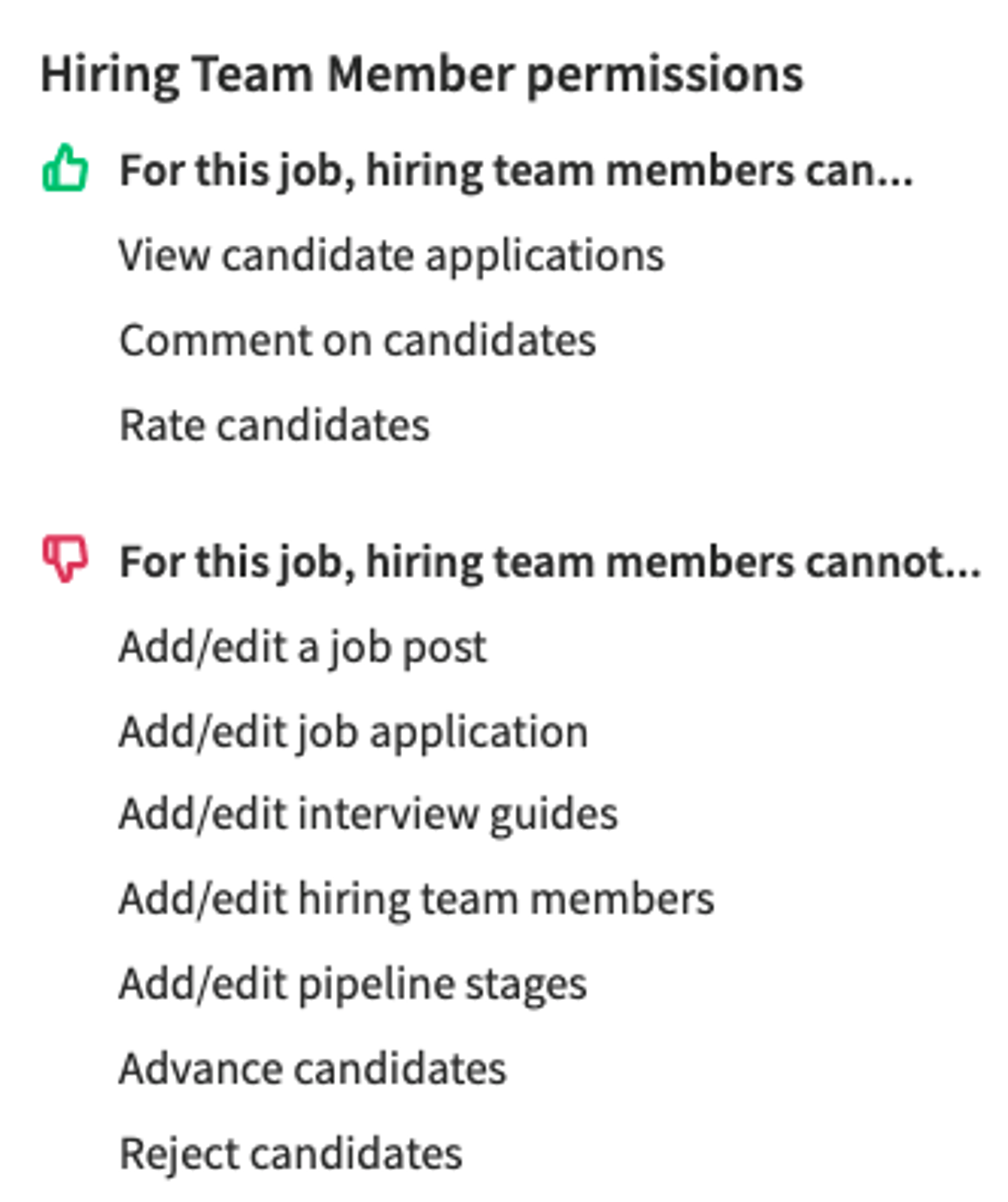The image size is (1008, 1202).
Task: Click Add/edit job application item
Action: coord(353,733)
